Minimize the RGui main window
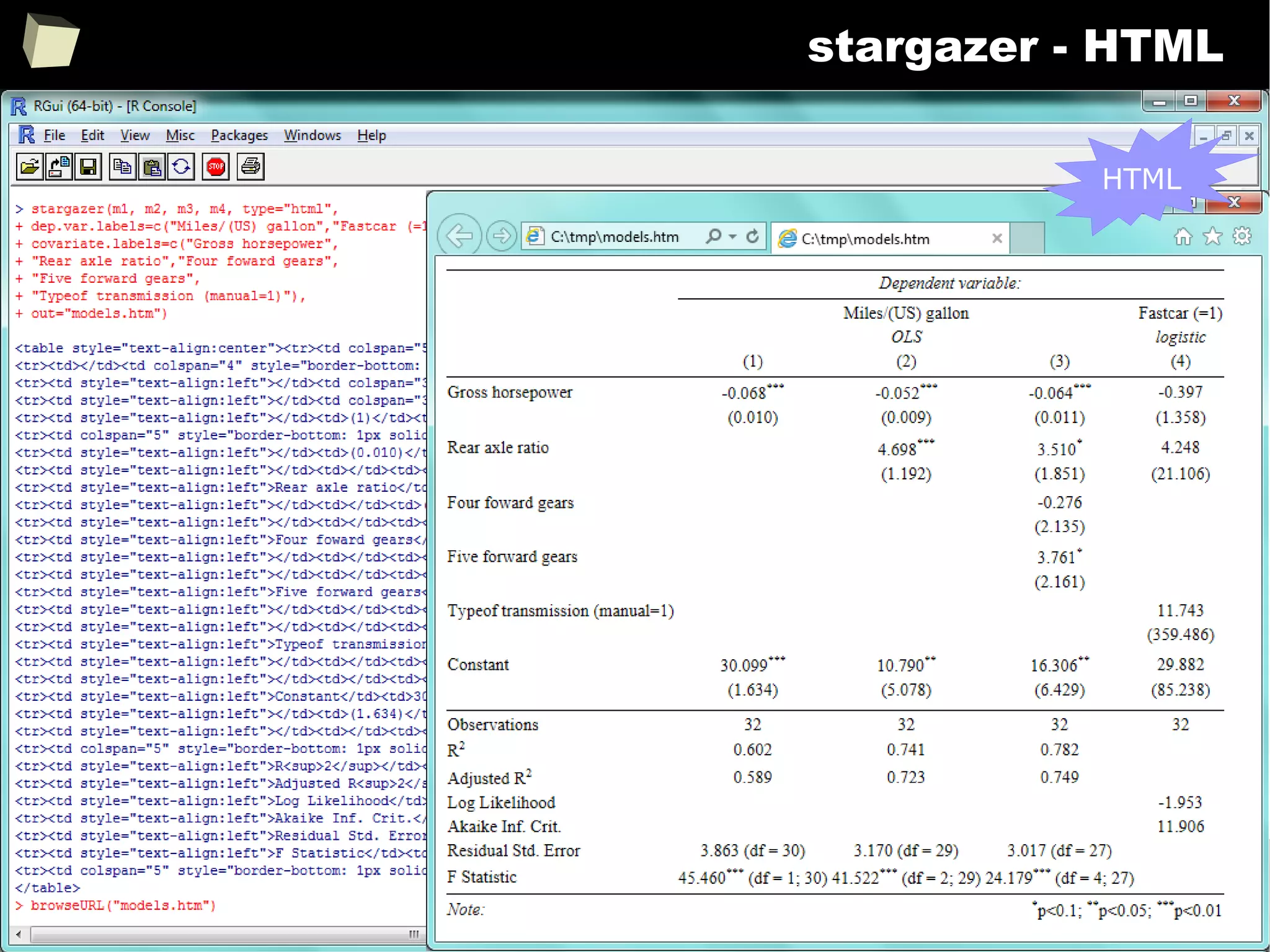The height and width of the screenshot is (952, 1270). tap(1160, 100)
